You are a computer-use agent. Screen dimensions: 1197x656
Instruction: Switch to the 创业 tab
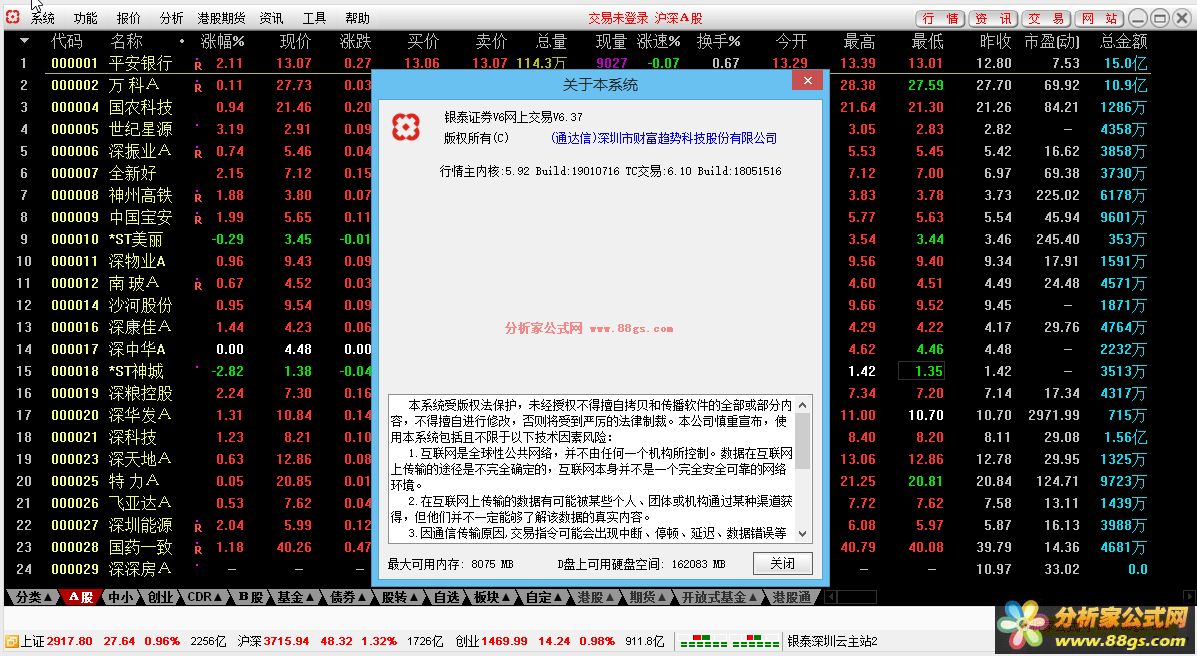click(160, 597)
